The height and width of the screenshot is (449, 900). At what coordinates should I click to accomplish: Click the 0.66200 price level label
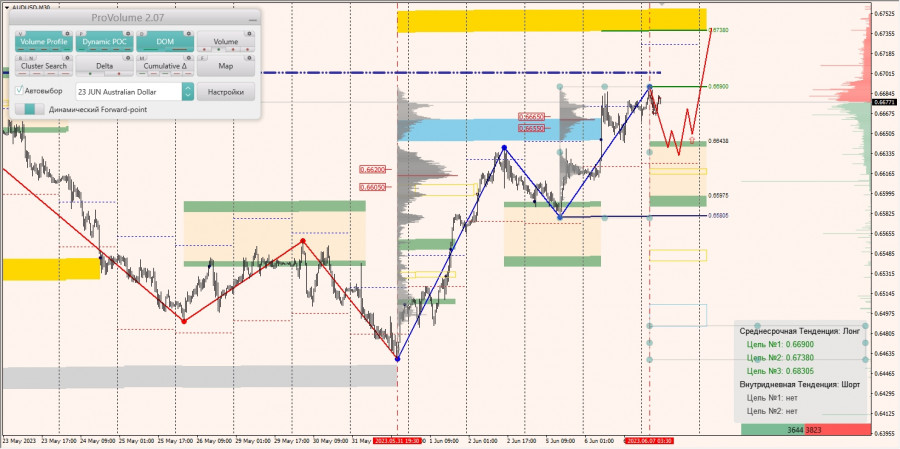pyautogui.click(x=372, y=169)
